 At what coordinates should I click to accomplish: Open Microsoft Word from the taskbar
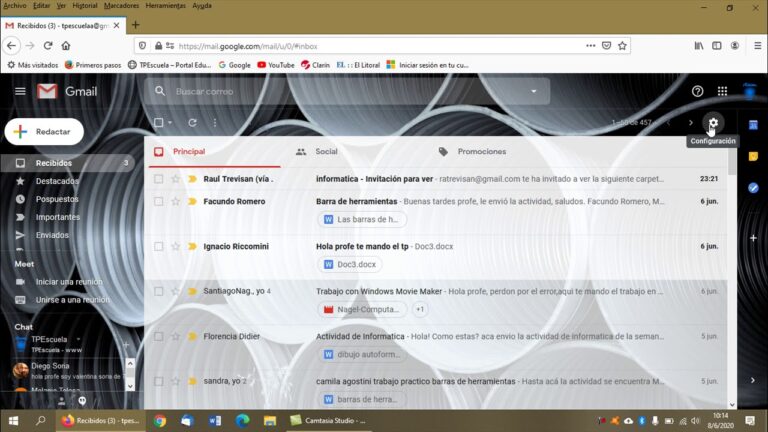point(215,420)
